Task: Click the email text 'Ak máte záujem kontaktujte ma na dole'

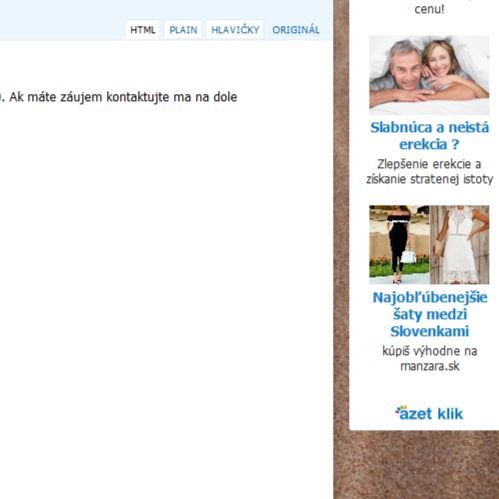Action: click(123, 97)
